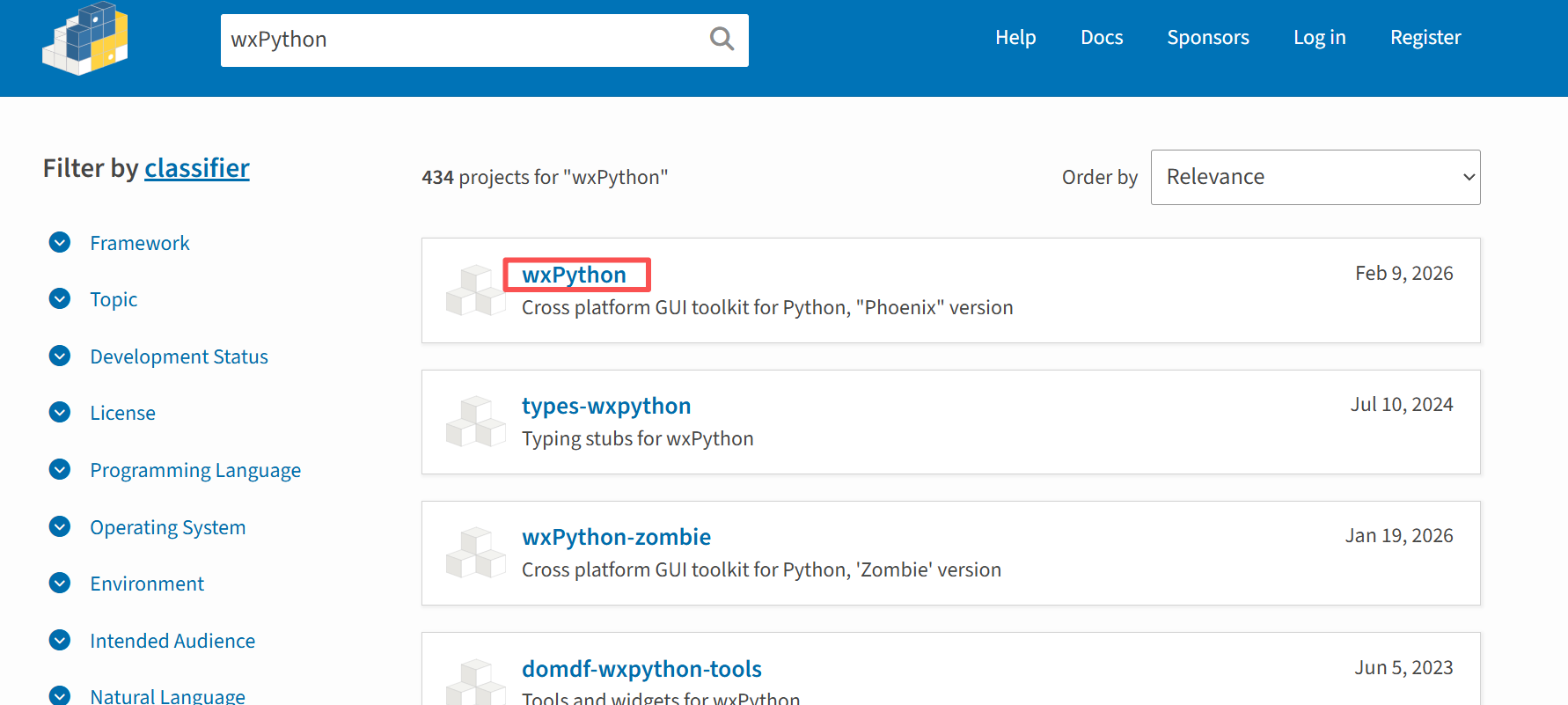
Task: Open the wxPython project link
Action: click(575, 275)
